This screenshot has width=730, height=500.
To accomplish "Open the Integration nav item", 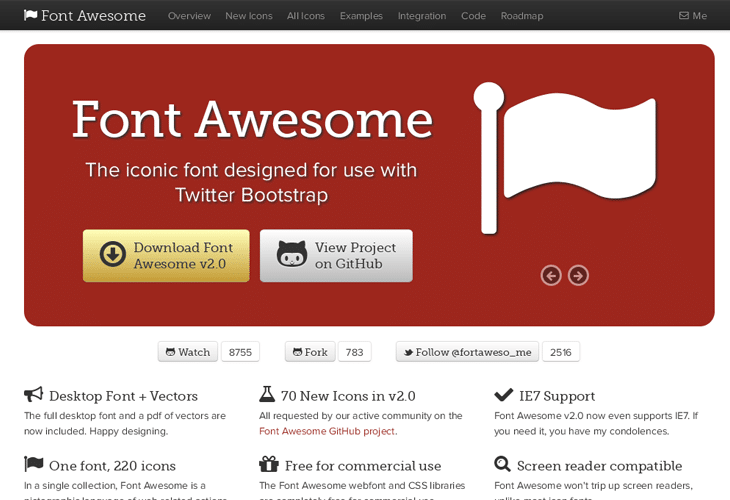I will click(422, 16).
